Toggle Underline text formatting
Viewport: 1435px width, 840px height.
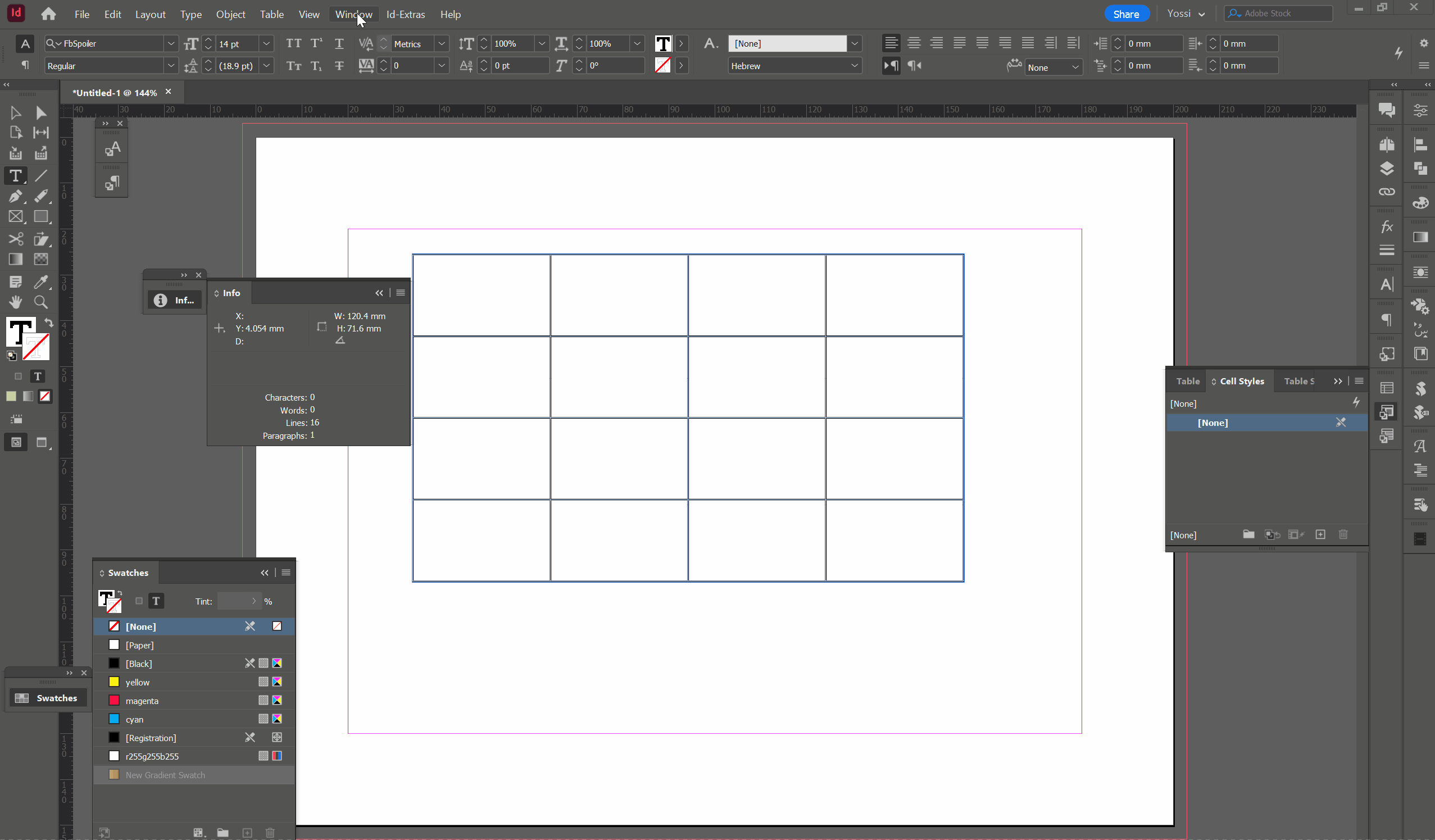click(x=339, y=43)
